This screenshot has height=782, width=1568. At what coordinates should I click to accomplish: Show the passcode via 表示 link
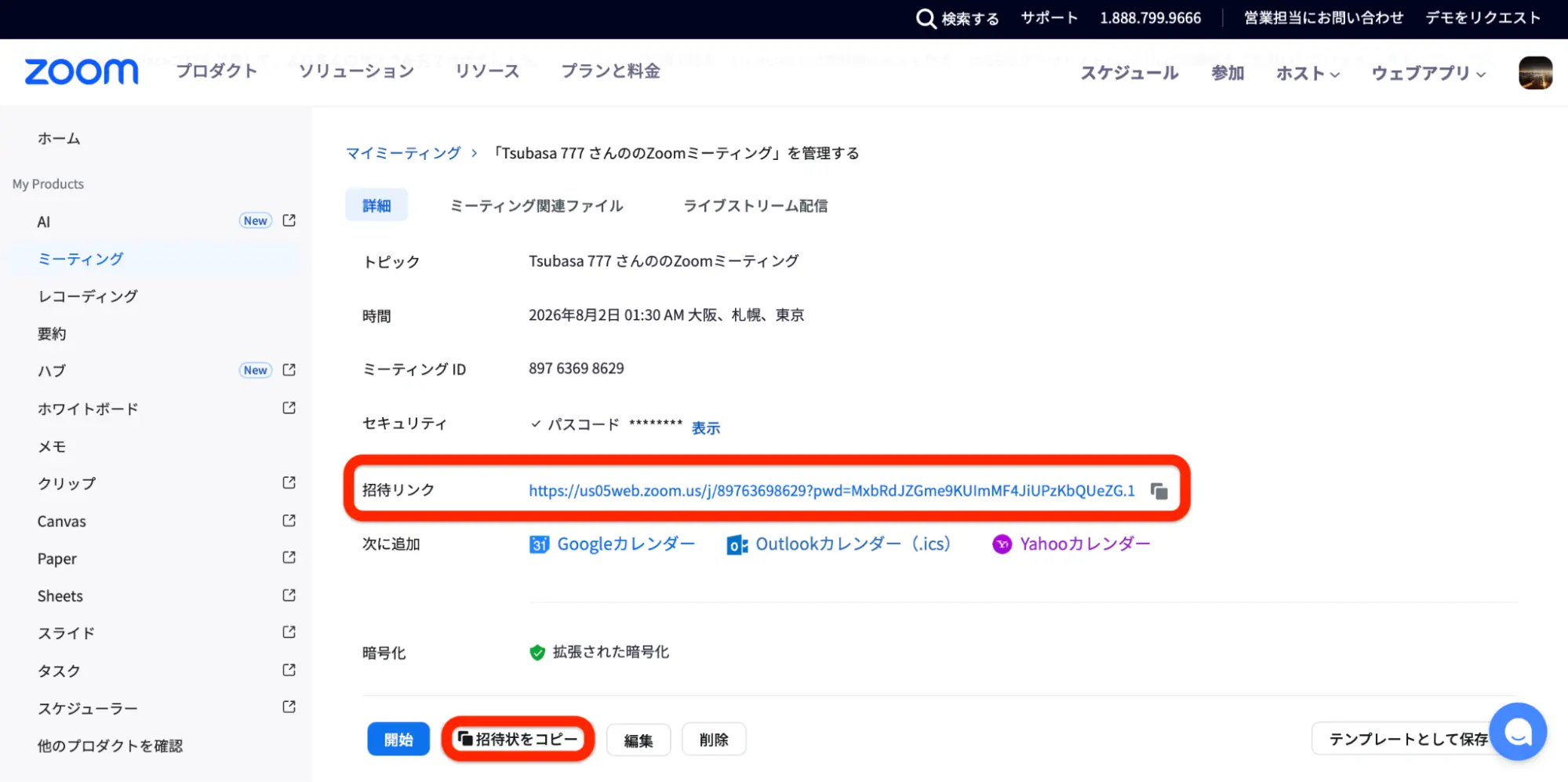click(706, 427)
